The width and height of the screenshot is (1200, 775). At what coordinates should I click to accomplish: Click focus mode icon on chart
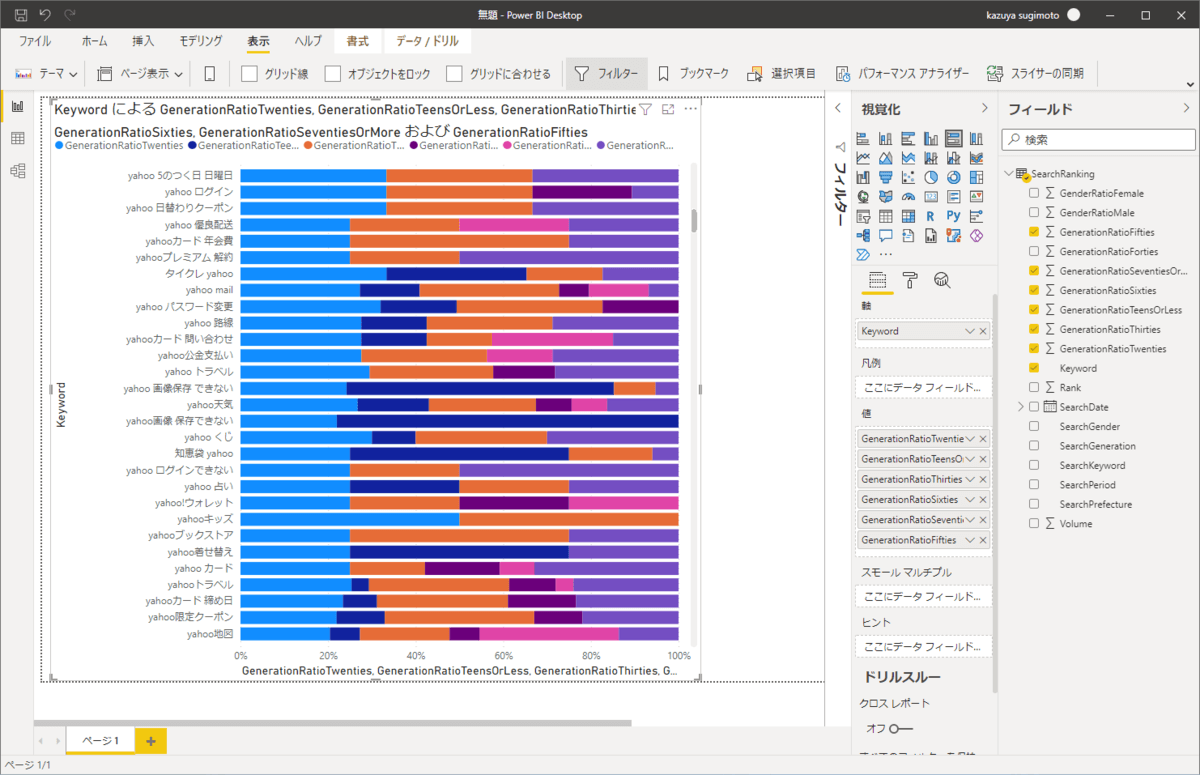(668, 109)
